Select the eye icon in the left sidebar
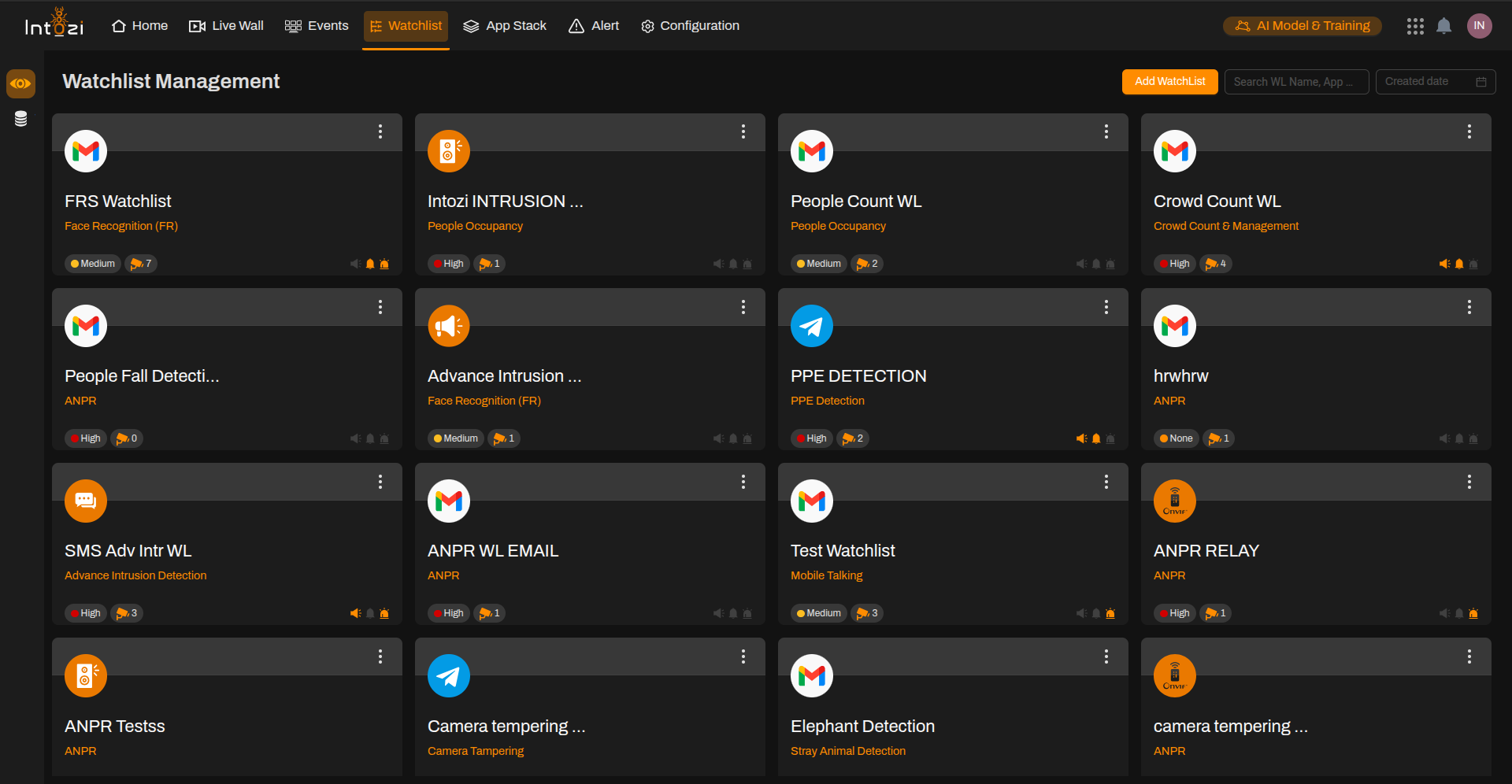1512x784 pixels. pos(20,83)
